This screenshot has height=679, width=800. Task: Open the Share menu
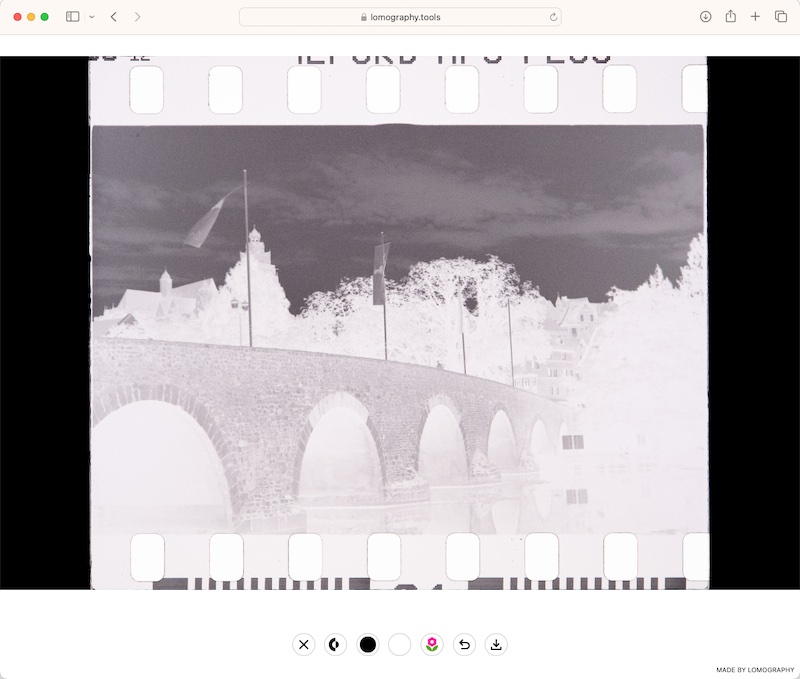pos(731,16)
